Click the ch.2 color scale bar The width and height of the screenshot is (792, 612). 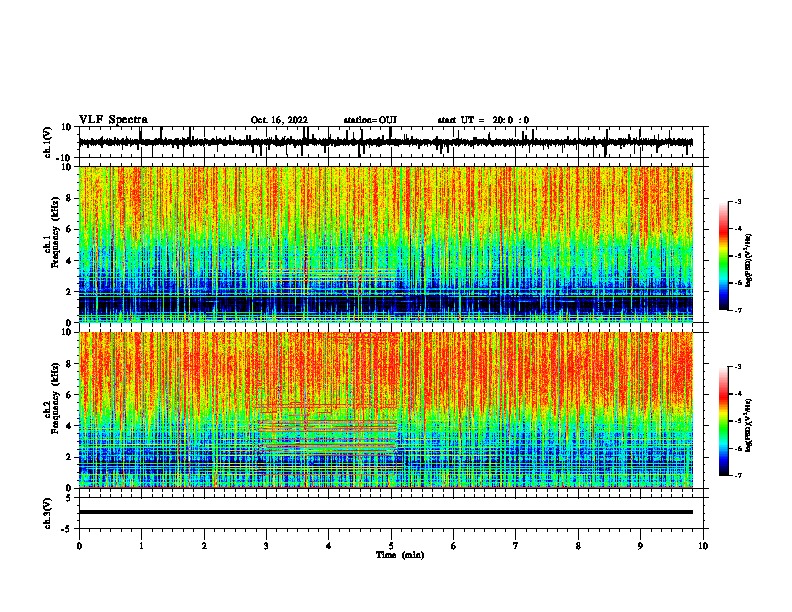724,421
